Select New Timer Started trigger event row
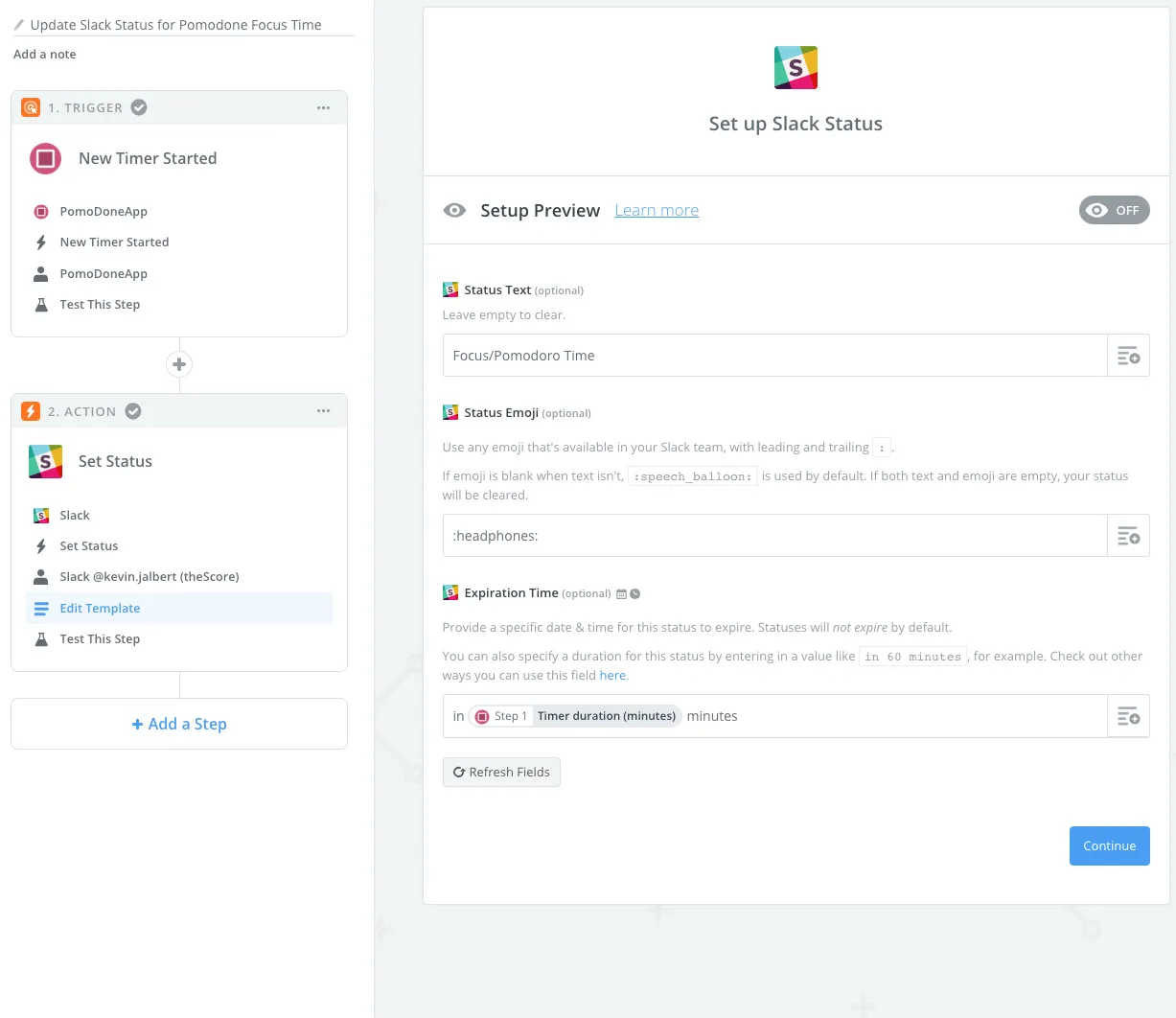 179,243
